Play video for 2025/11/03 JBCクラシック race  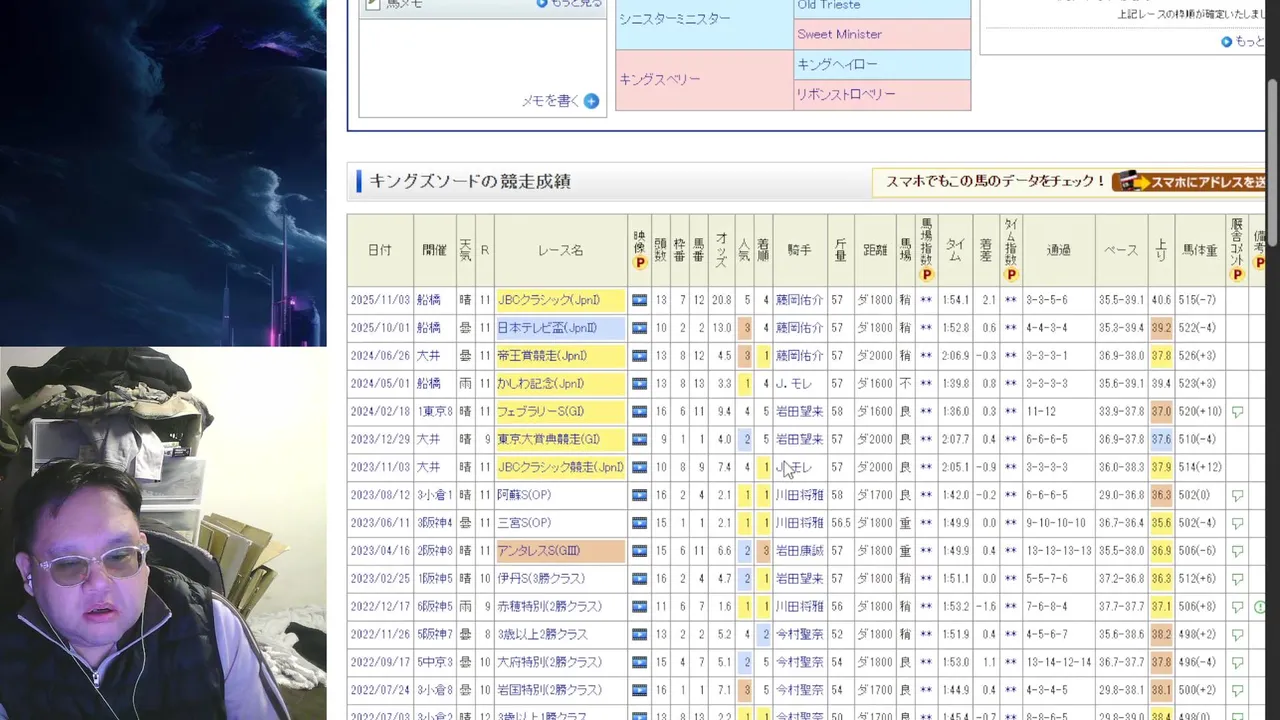pos(639,300)
